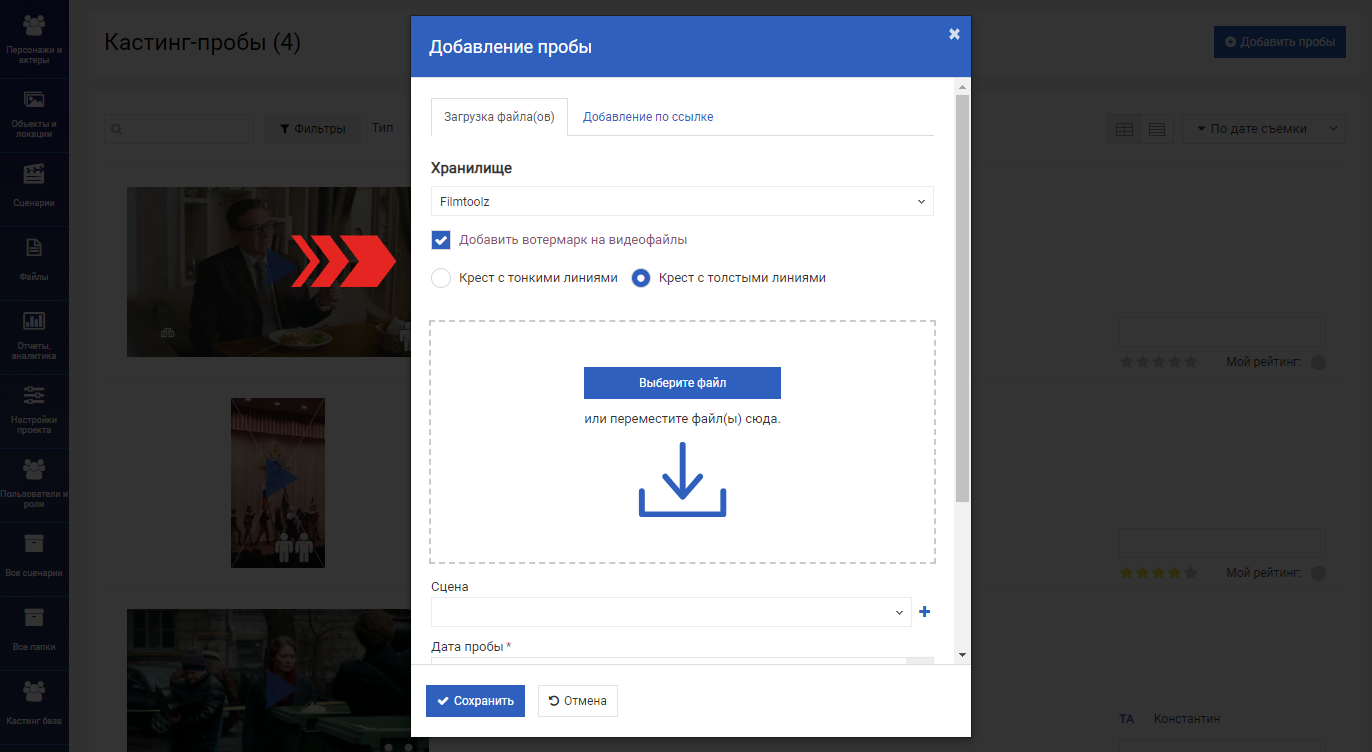
Task: Click the Выберите файл button
Action: (682, 383)
